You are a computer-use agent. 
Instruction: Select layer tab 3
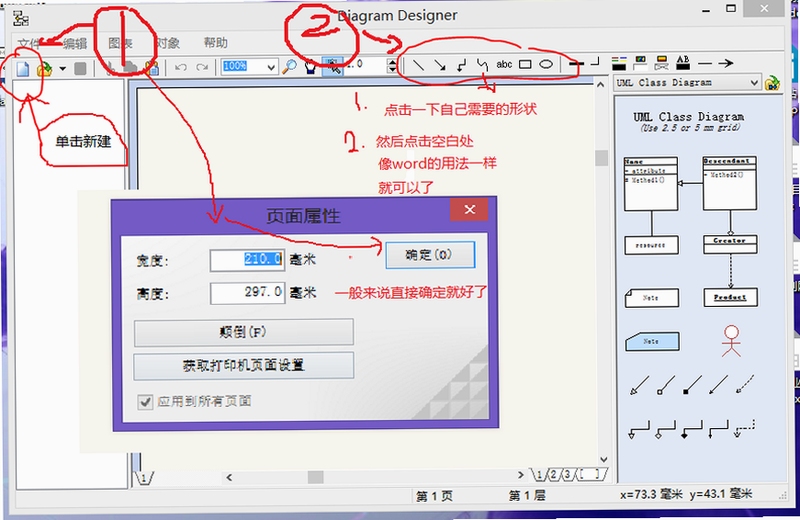coord(567,475)
